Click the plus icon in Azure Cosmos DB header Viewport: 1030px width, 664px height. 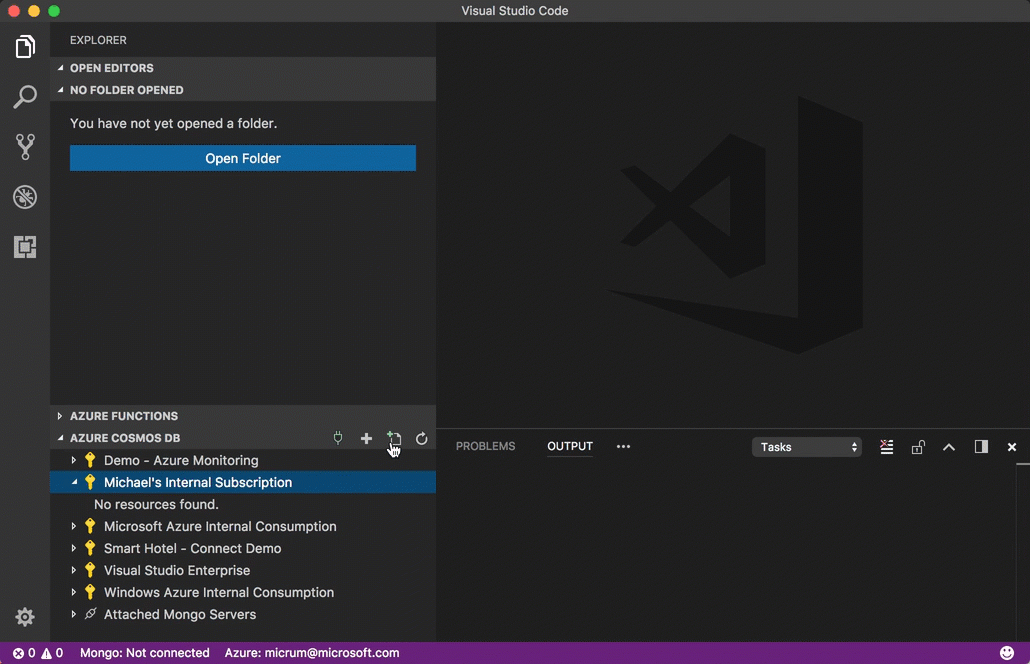pos(367,438)
